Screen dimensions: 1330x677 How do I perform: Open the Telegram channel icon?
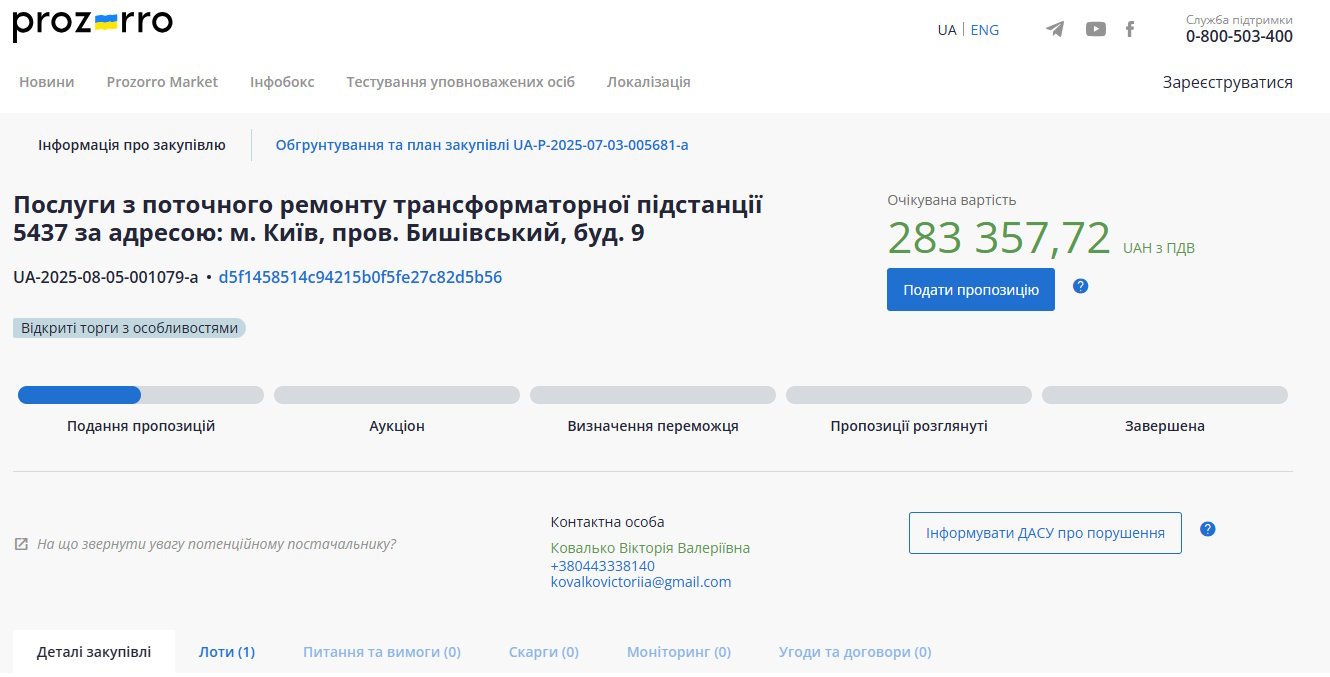point(1055,29)
